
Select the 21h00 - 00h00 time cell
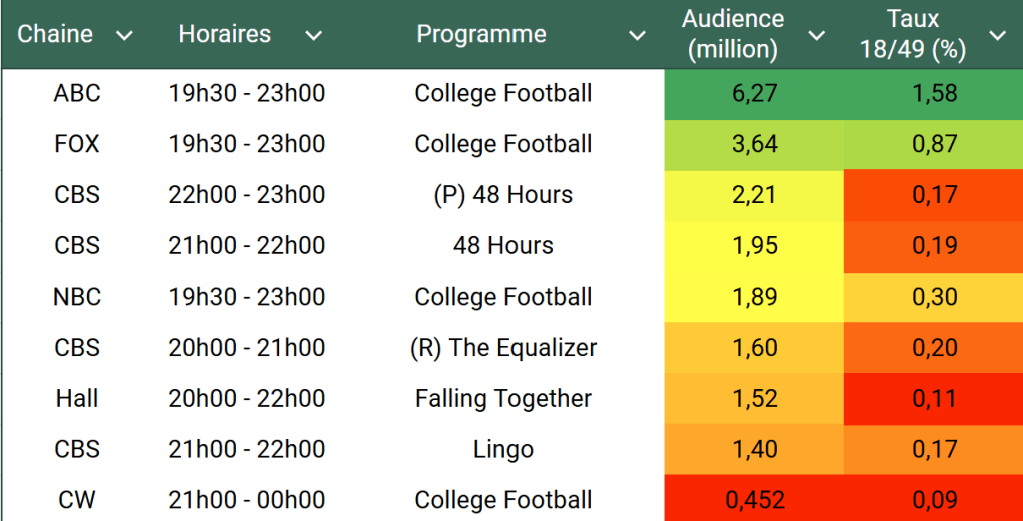tap(247, 500)
